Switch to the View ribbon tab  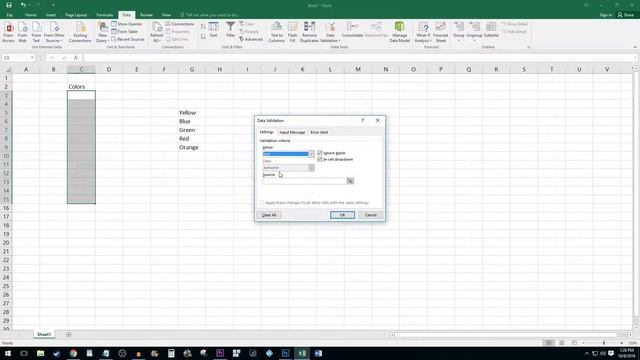[166, 15]
